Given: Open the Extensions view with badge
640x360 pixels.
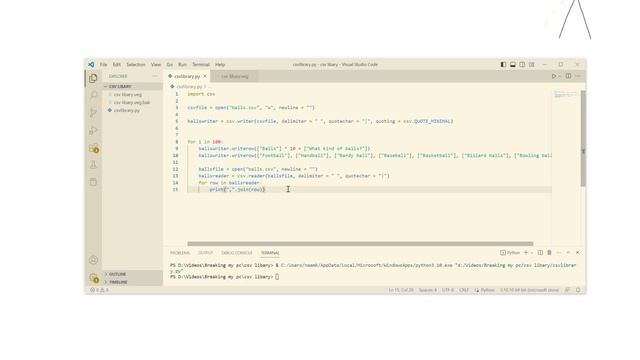Looking at the screenshot, I should click(x=94, y=148).
